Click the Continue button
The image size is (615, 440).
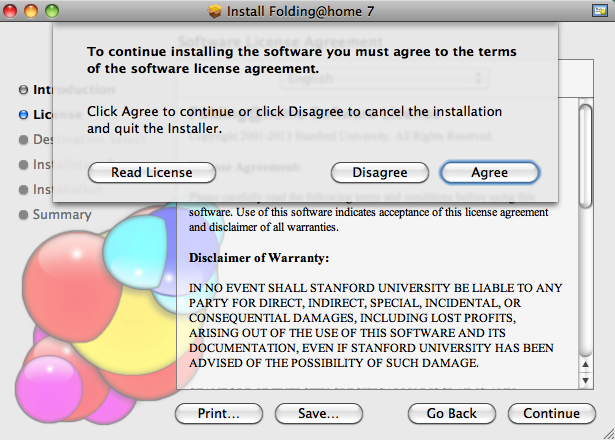pos(551,413)
